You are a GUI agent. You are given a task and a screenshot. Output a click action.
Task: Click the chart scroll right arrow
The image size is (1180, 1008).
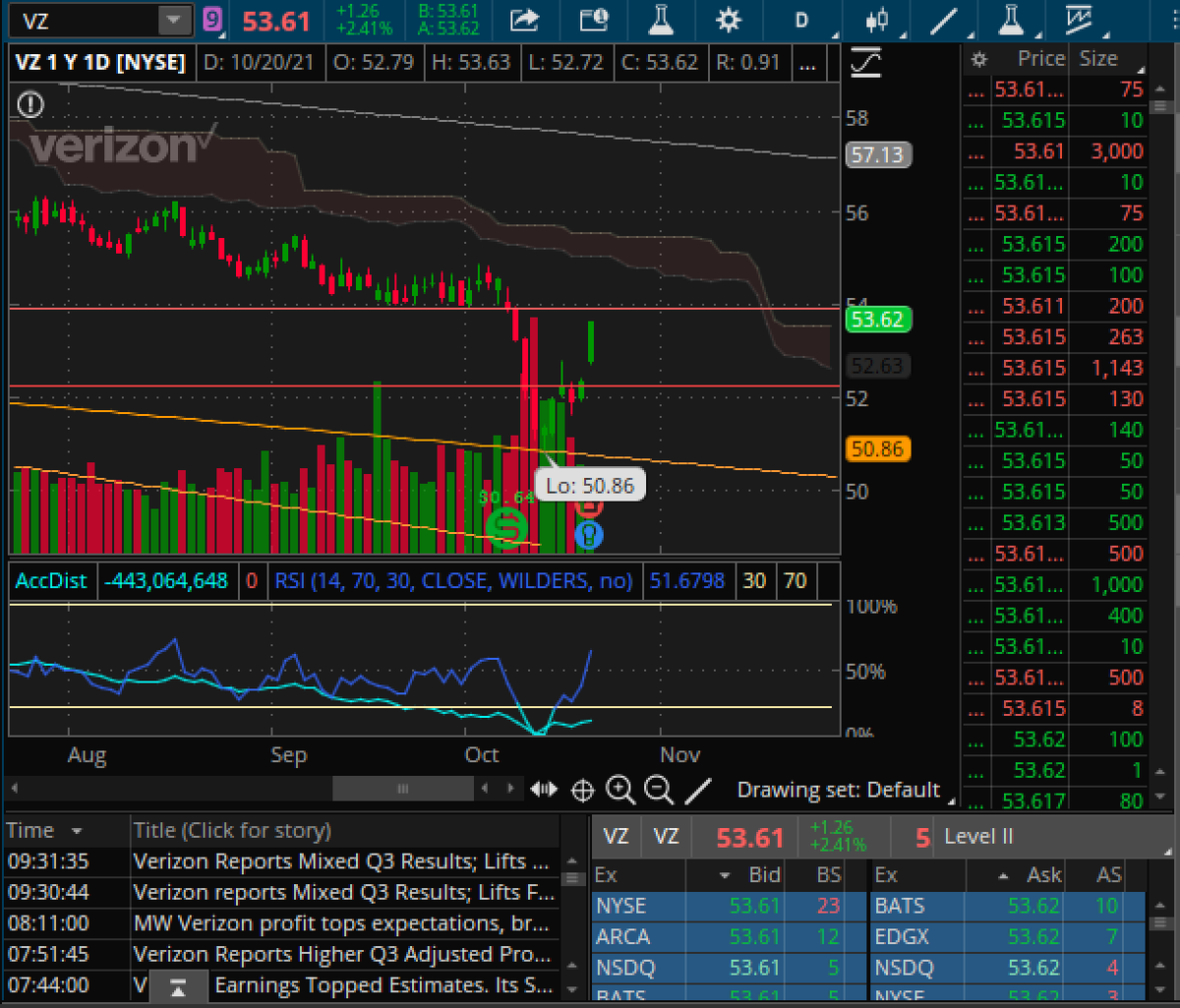point(510,789)
